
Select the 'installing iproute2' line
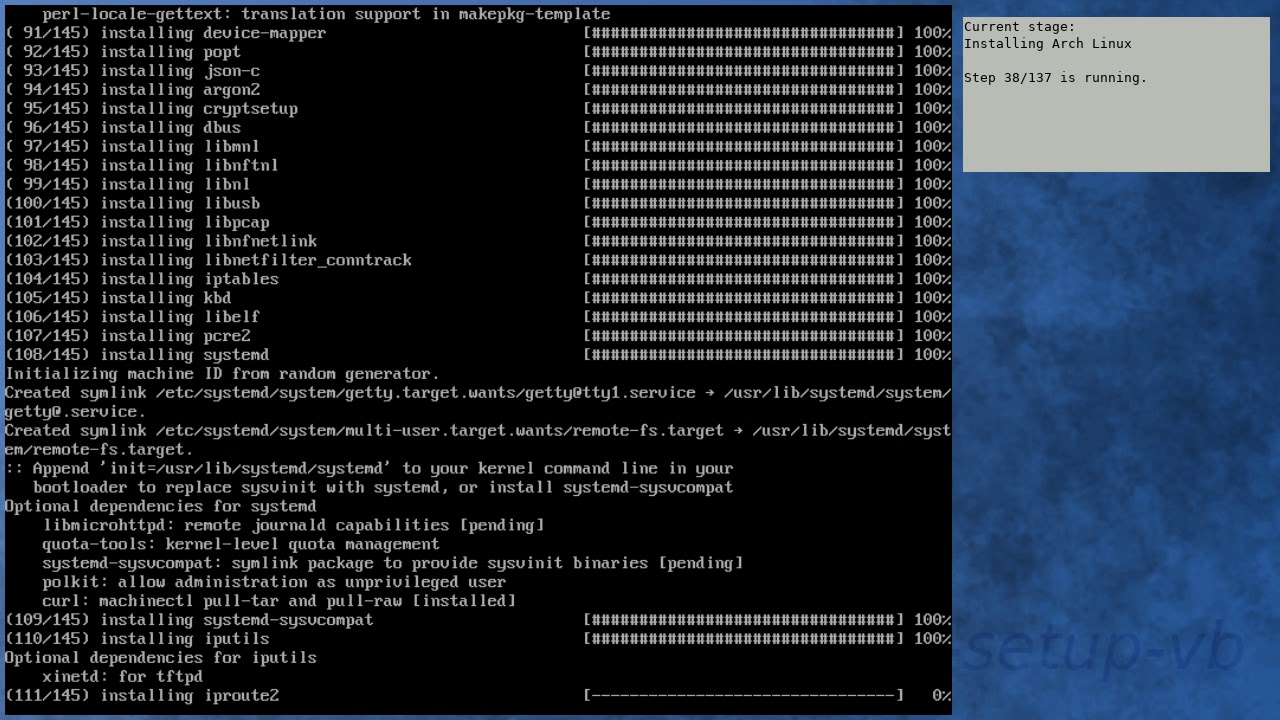point(478,697)
